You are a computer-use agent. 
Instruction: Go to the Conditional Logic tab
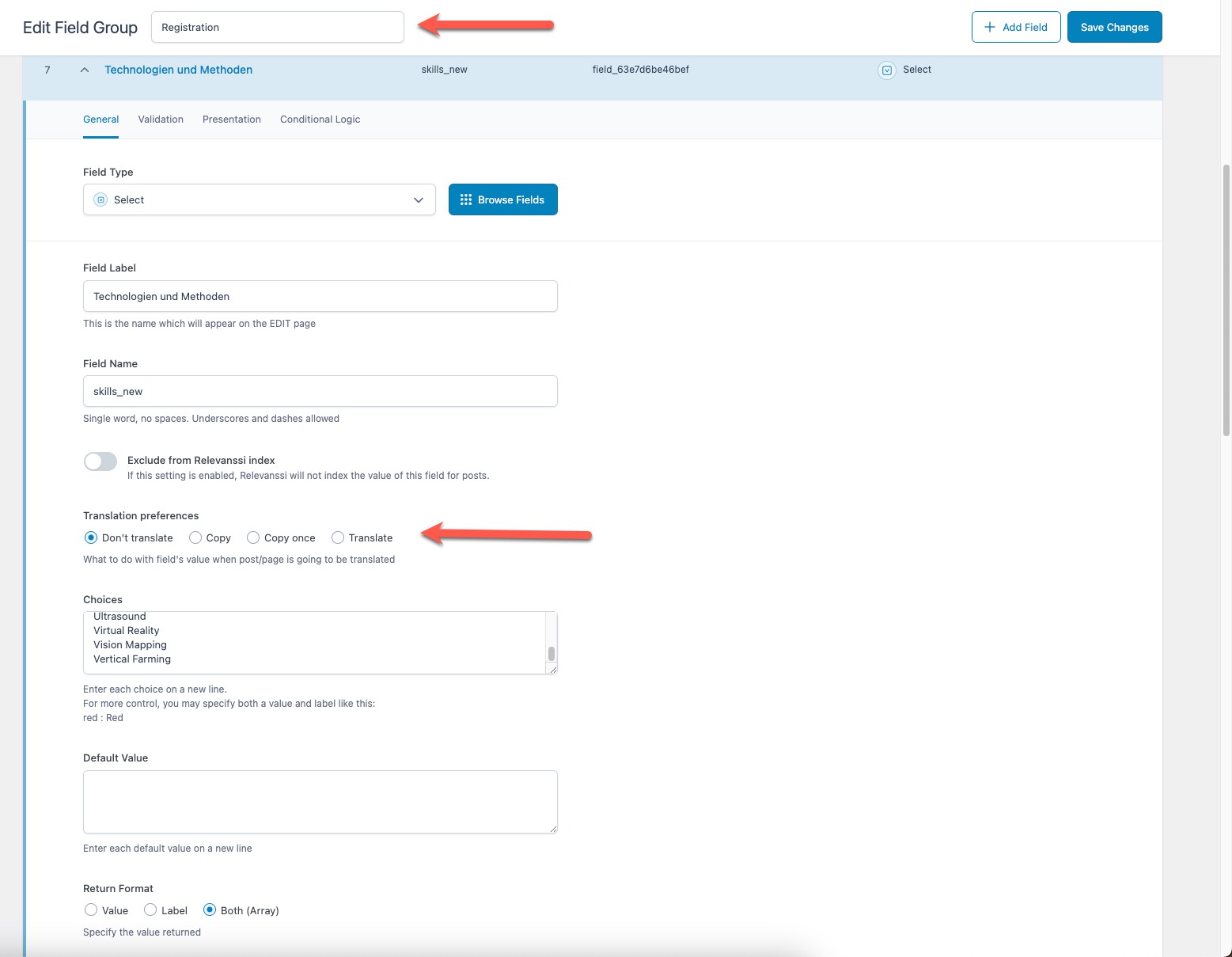(x=320, y=120)
